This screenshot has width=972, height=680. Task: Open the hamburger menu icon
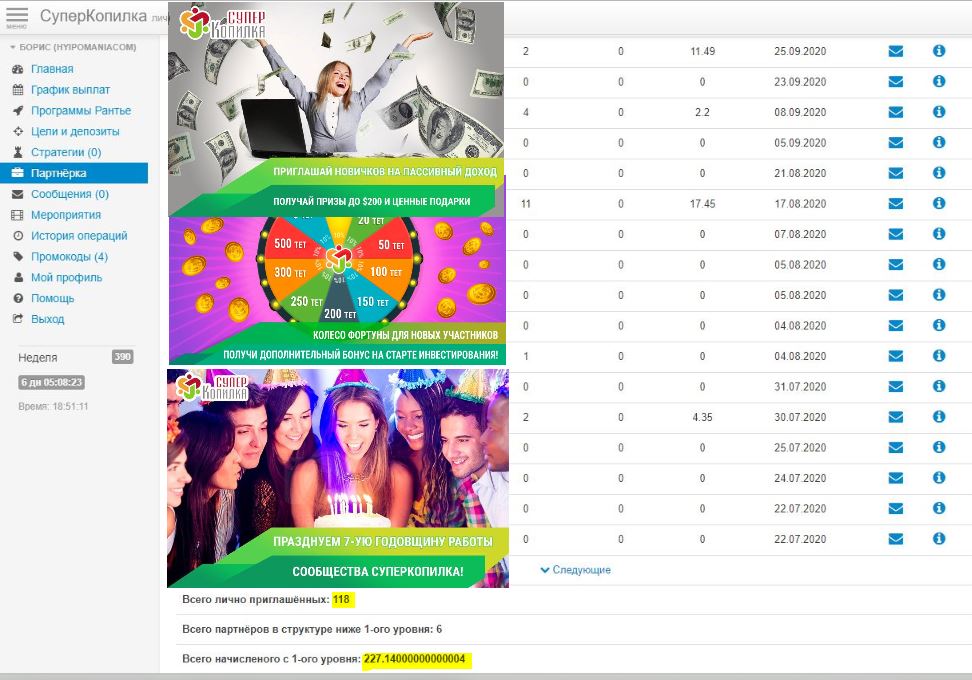point(17,17)
